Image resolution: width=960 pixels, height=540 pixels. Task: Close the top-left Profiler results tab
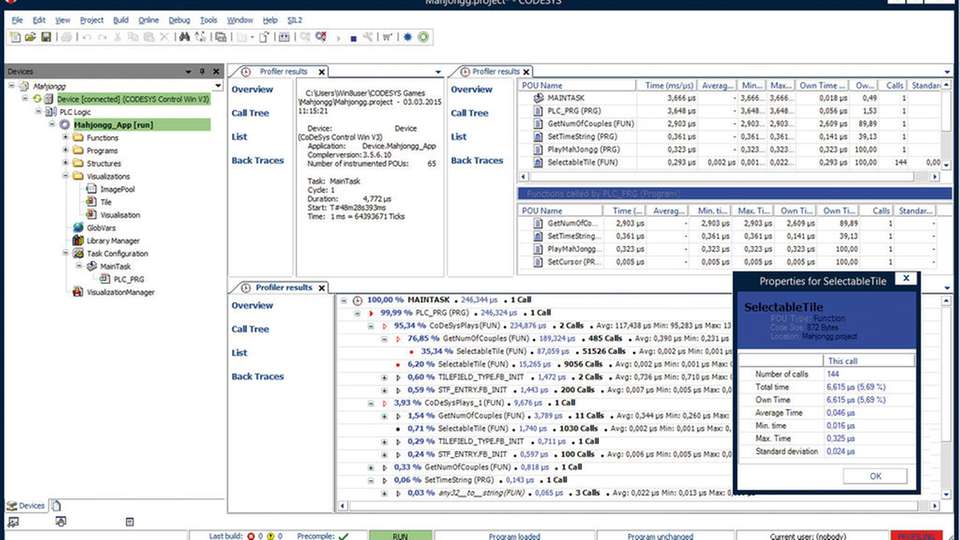click(321, 72)
